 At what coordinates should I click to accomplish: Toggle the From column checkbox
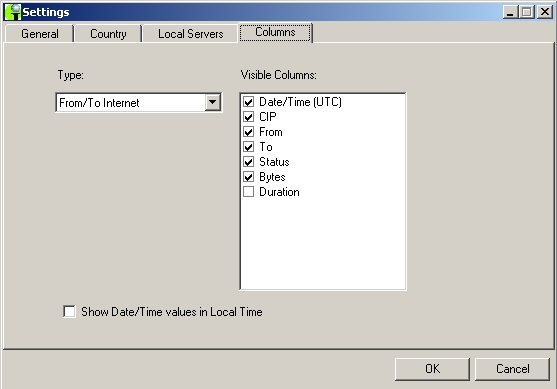[x=248, y=132]
